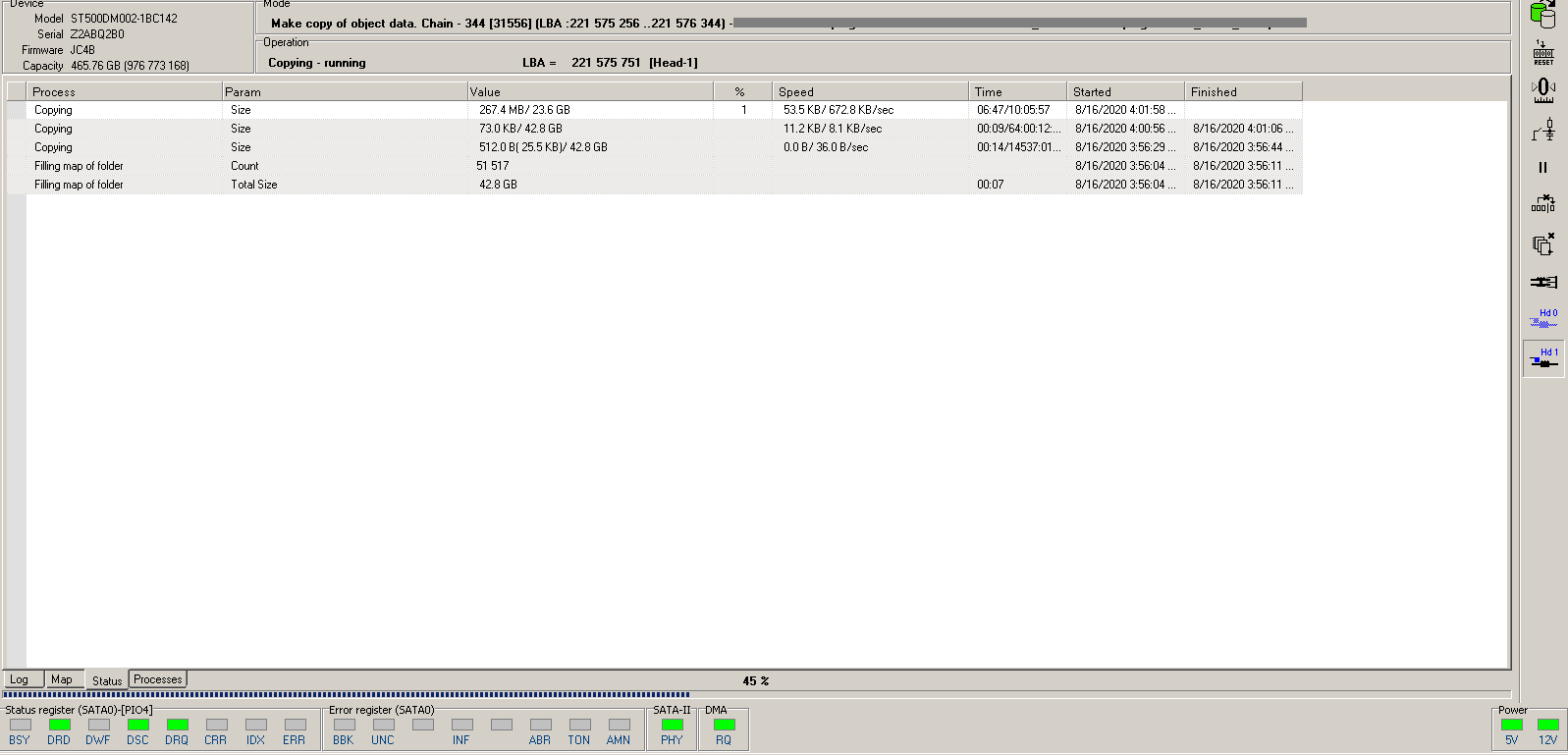Open the Processes tab
1568x755 pixels.
click(x=158, y=679)
